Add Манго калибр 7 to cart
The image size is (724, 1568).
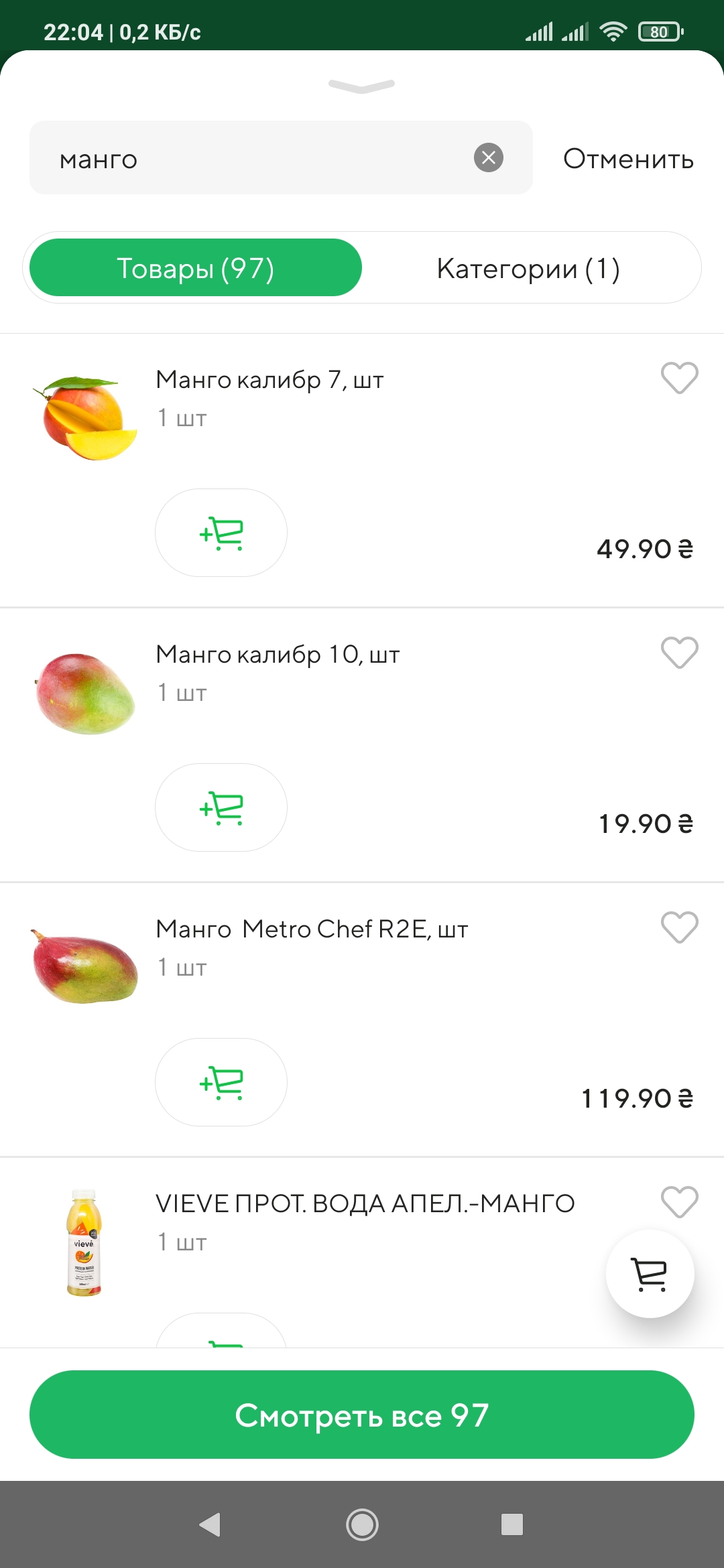pyautogui.click(x=221, y=533)
